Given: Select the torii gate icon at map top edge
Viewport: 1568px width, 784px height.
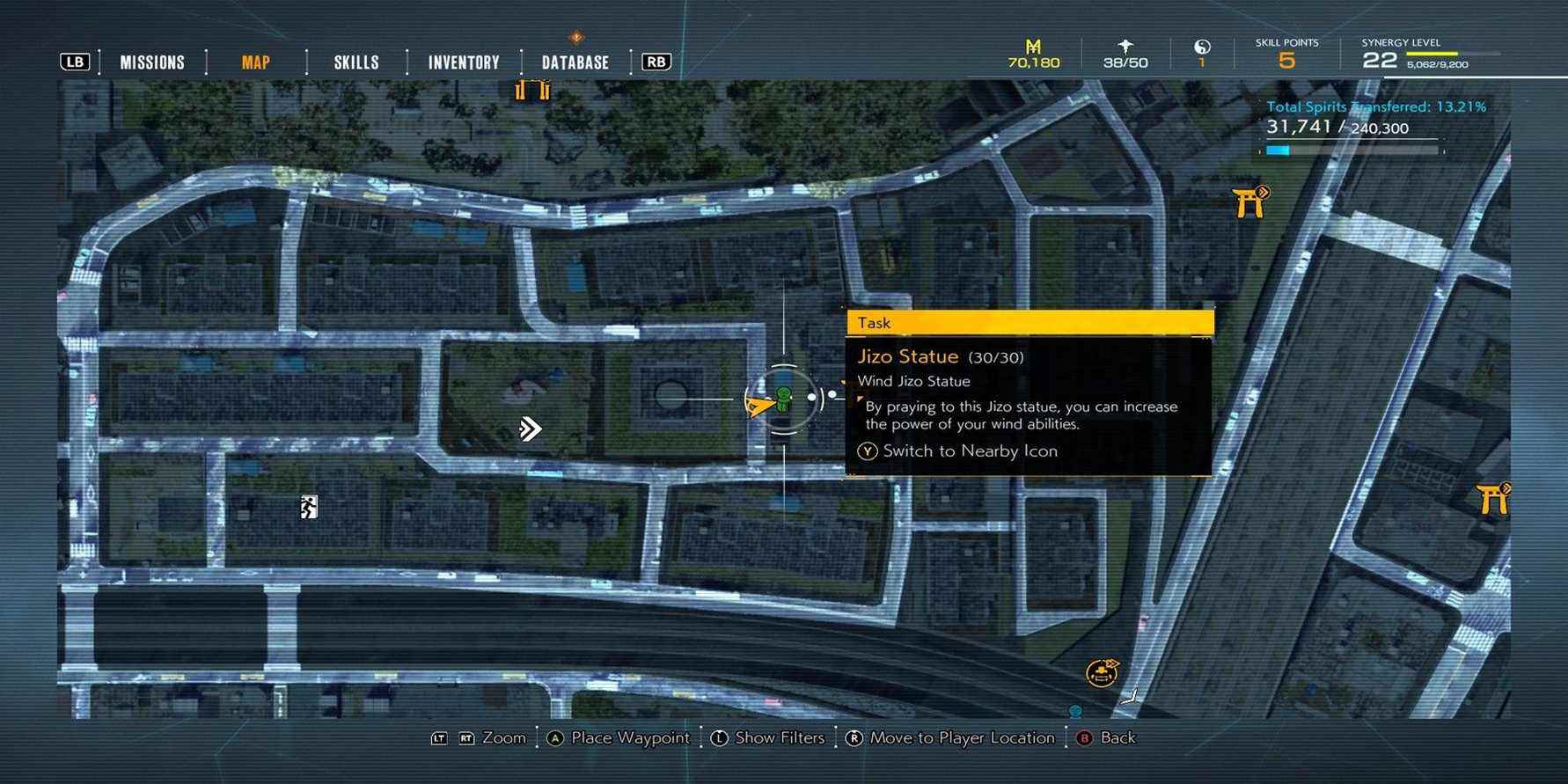Looking at the screenshot, I should pos(532,90).
